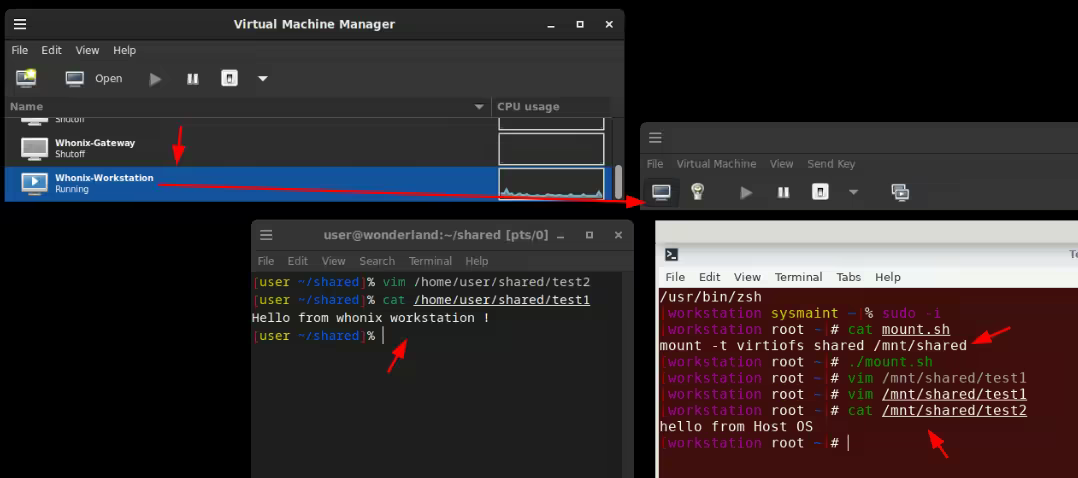Click the terminal icon in the Whonix guest window
Viewport: 1078px width, 478px height.
(673, 255)
